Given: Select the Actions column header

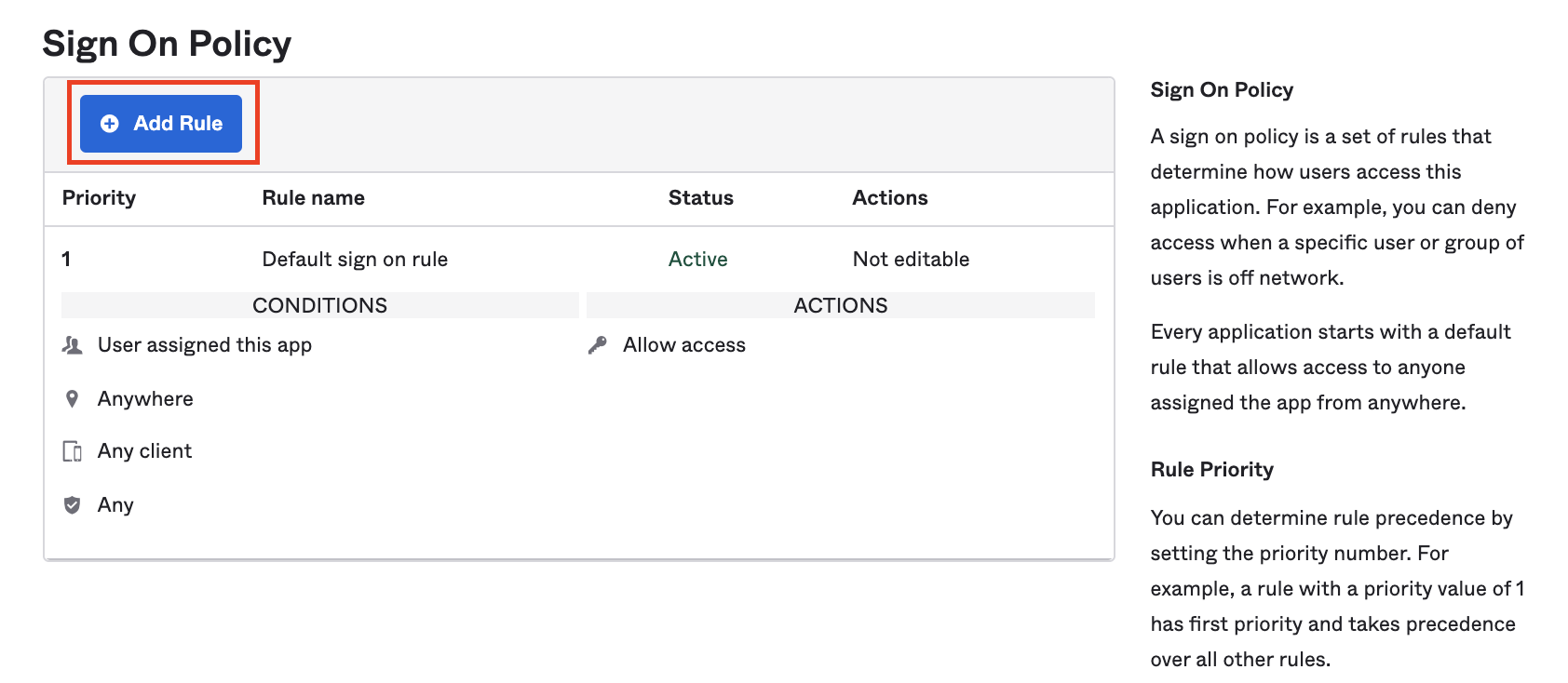Looking at the screenshot, I should tap(889, 198).
